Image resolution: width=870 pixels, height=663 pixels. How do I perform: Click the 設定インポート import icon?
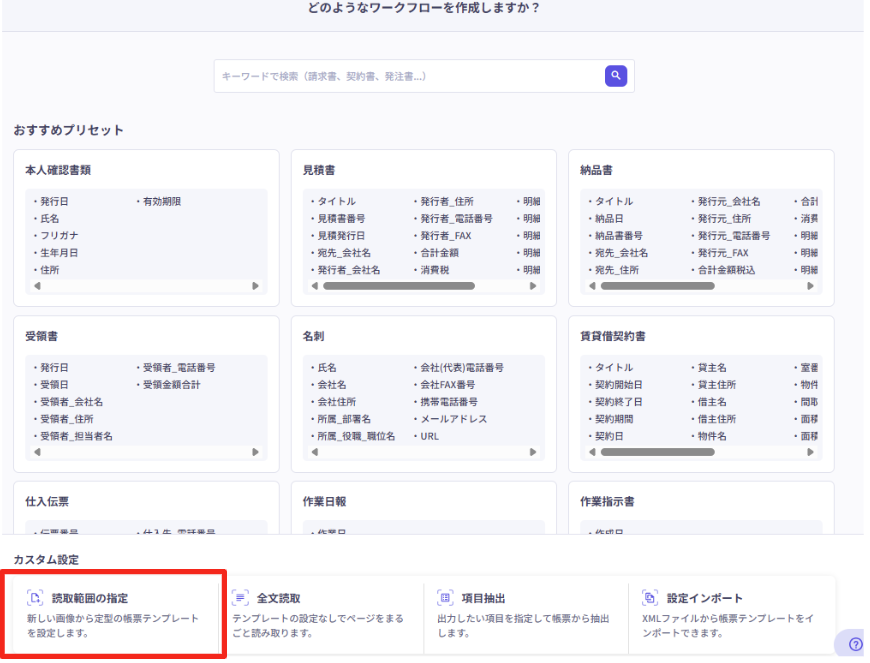tap(650, 598)
